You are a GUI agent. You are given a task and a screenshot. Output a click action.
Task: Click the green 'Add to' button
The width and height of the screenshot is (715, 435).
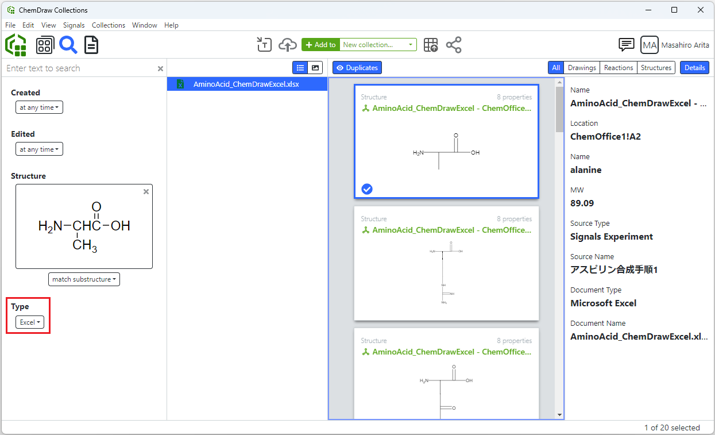pyautogui.click(x=320, y=45)
